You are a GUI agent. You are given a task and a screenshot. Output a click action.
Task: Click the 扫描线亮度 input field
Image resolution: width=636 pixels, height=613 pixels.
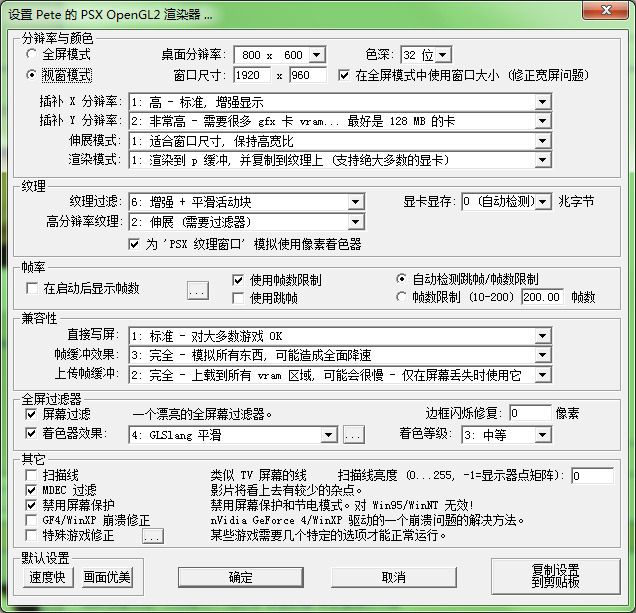point(592,475)
